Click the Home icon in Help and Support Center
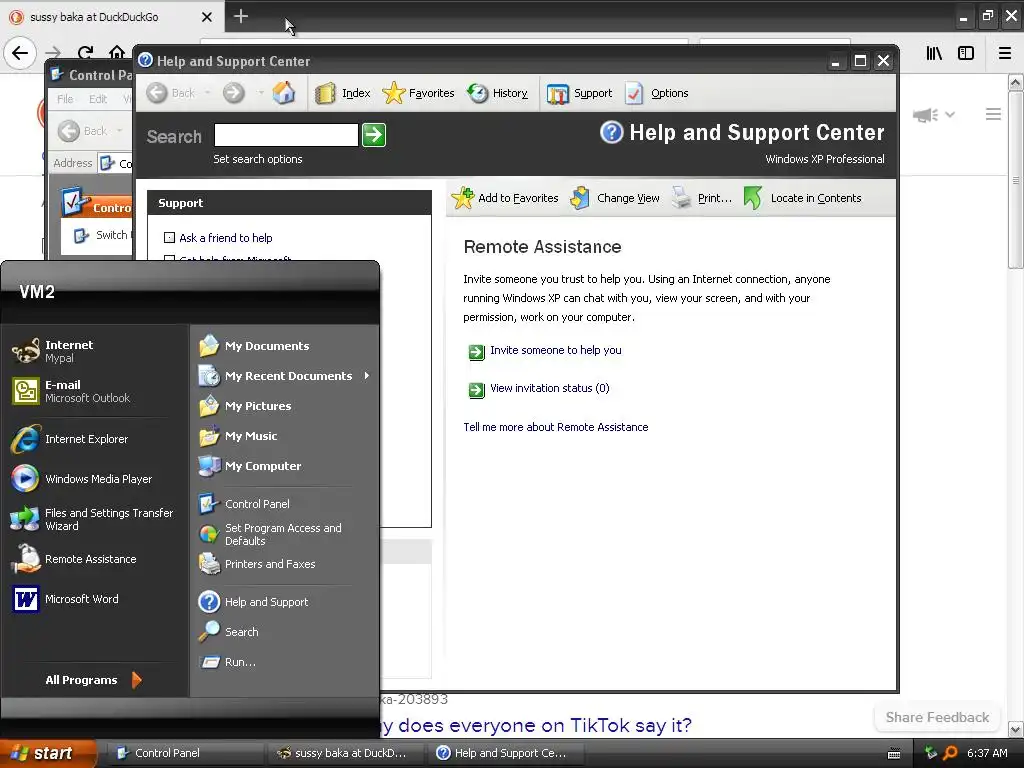The height and width of the screenshot is (768, 1024). (283, 93)
